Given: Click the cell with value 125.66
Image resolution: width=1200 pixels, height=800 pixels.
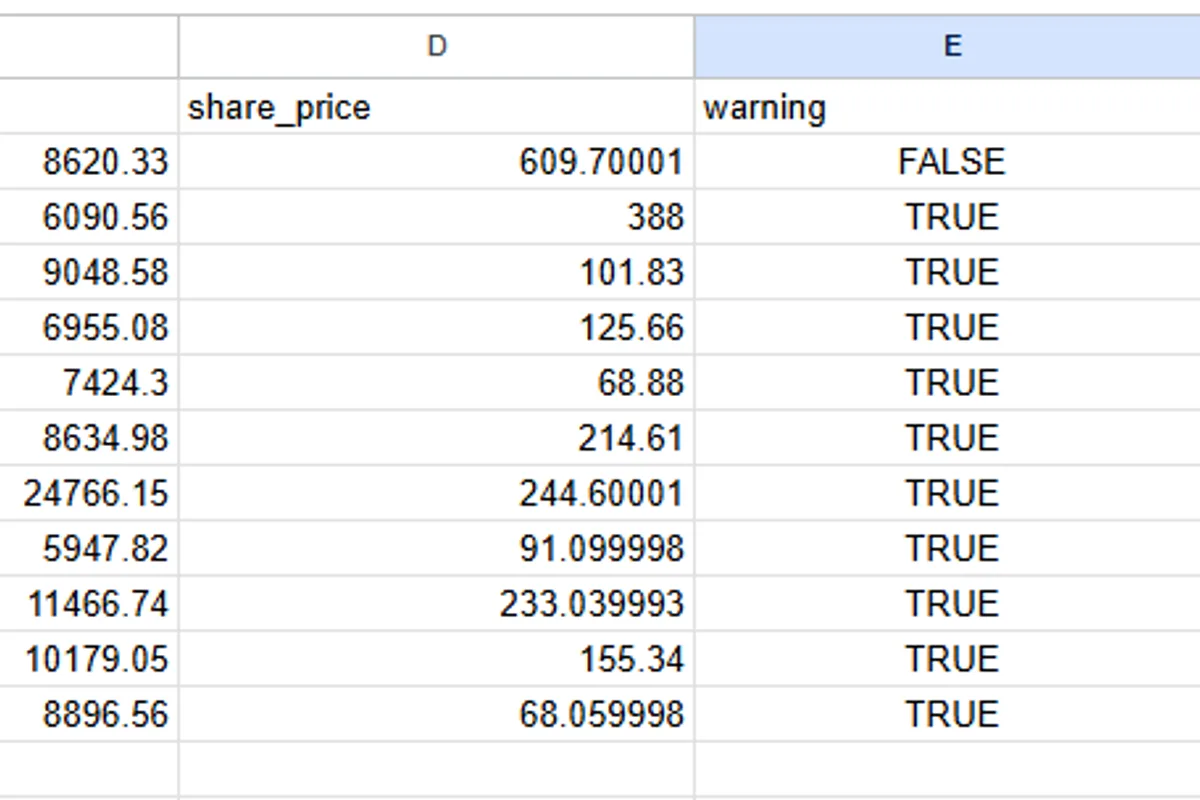Looking at the screenshot, I should click(436, 327).
